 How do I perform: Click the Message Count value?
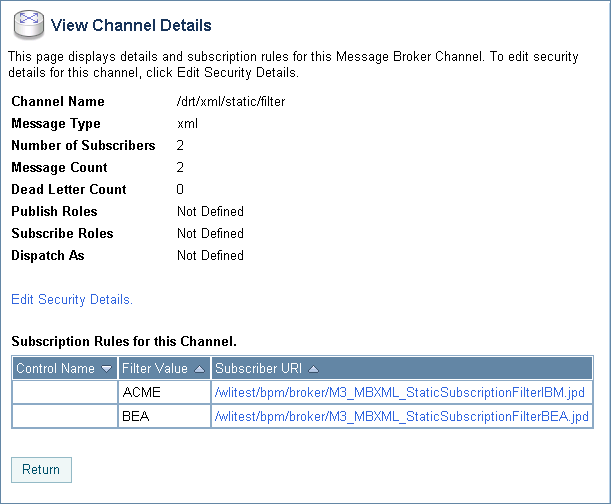(x=180, y=167)
